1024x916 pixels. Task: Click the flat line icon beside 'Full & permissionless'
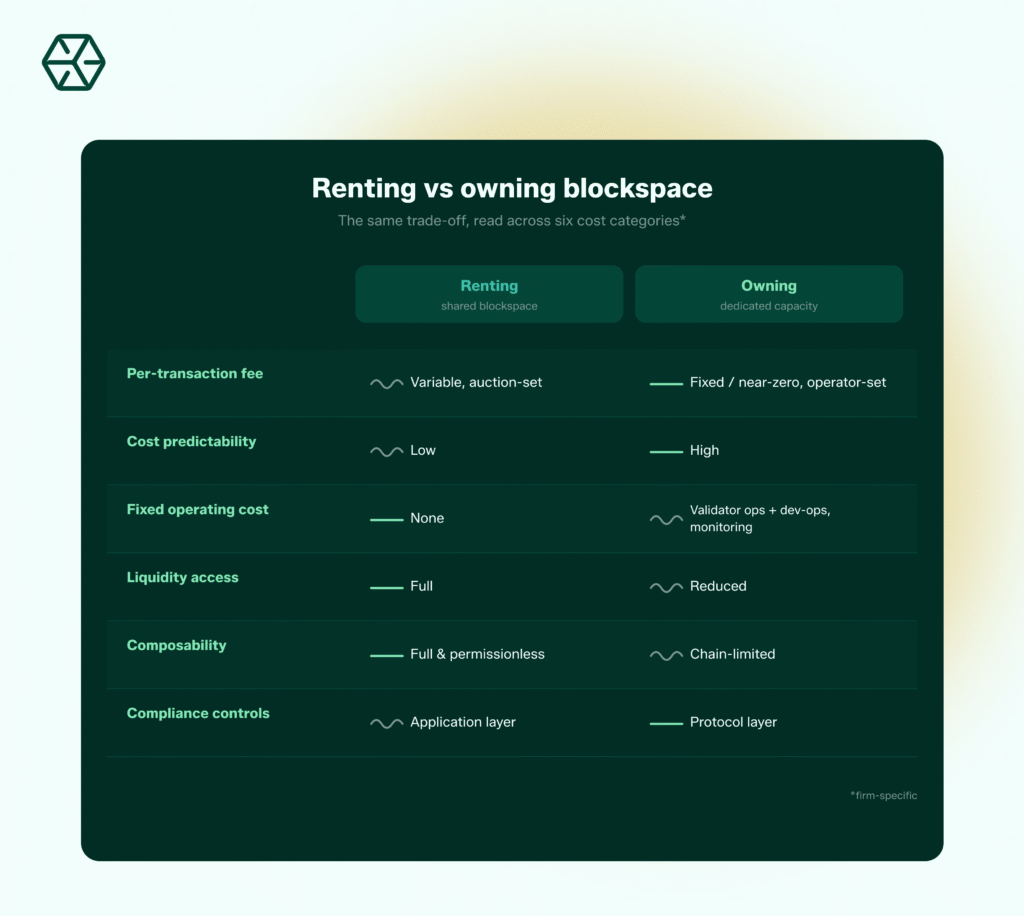[x=387, y=655]
